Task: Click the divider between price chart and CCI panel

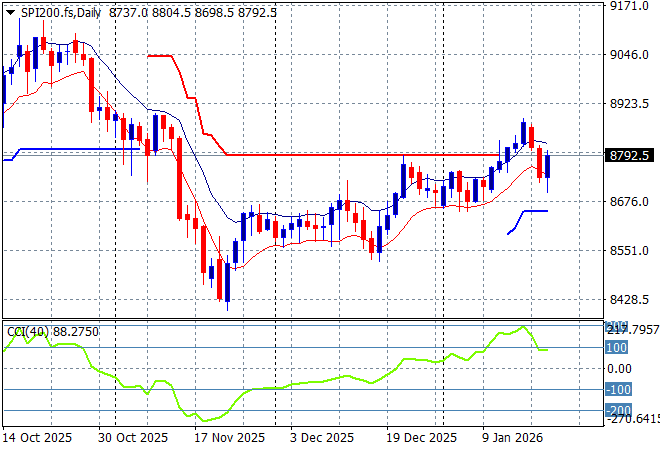Action: (300, 320)
